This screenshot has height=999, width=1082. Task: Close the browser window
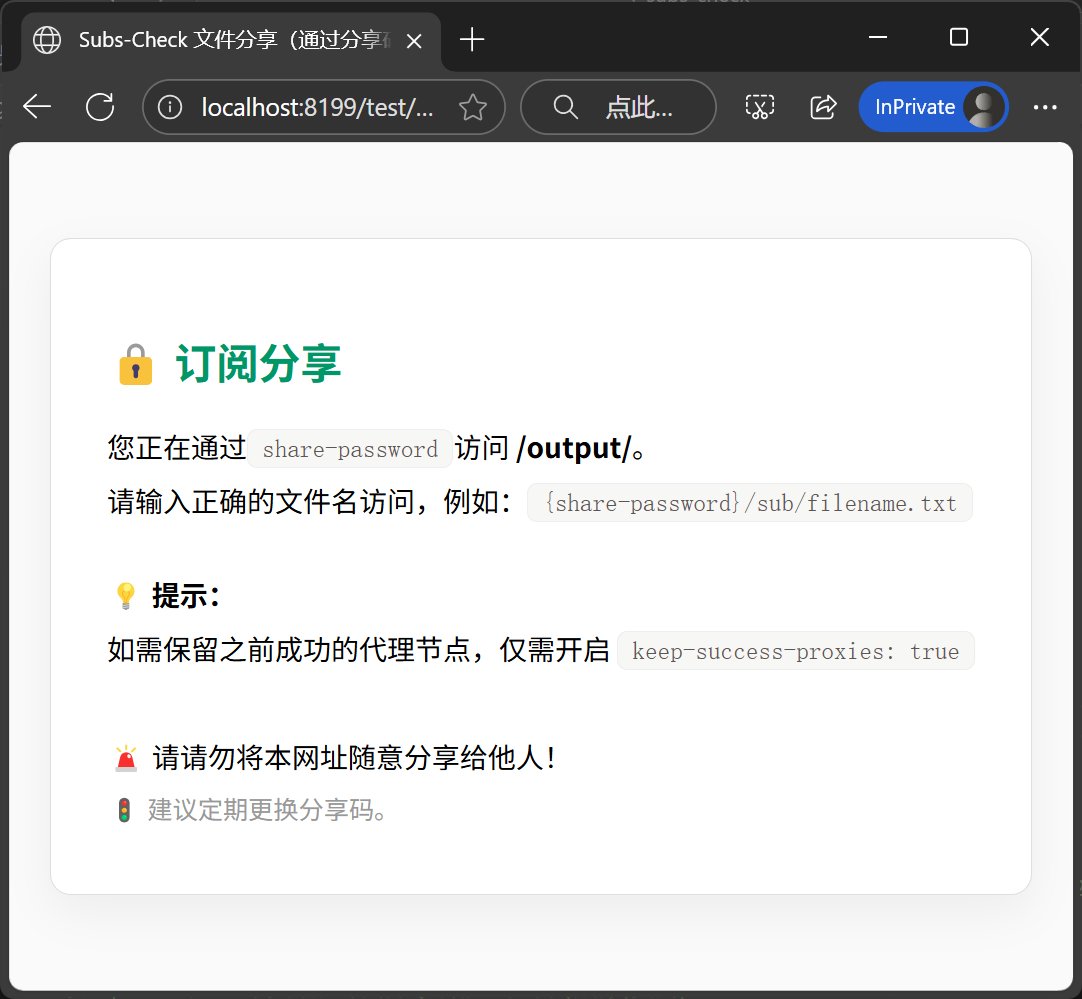(1040, 37)
